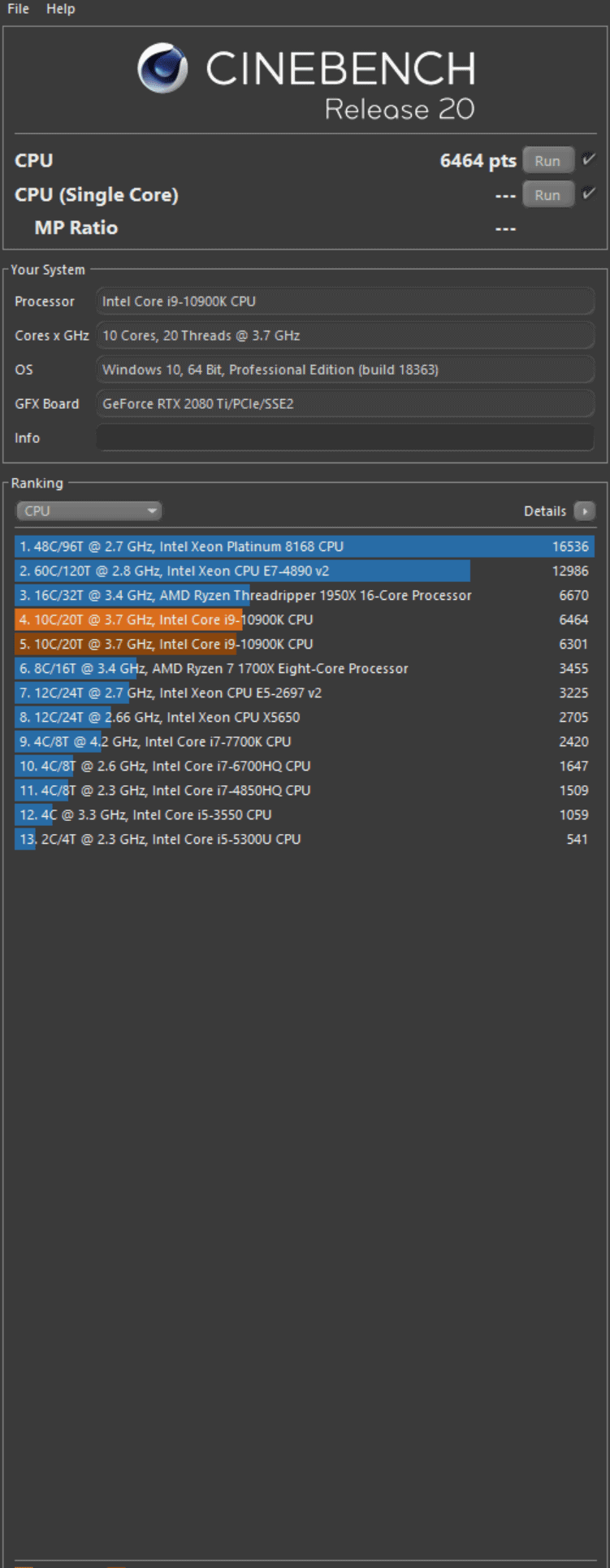The height and width of the screenshot is (1568, 610).
Task: Select rank 4 i9-10900K row scoring 6464
Action: click(x=305, y=619)
